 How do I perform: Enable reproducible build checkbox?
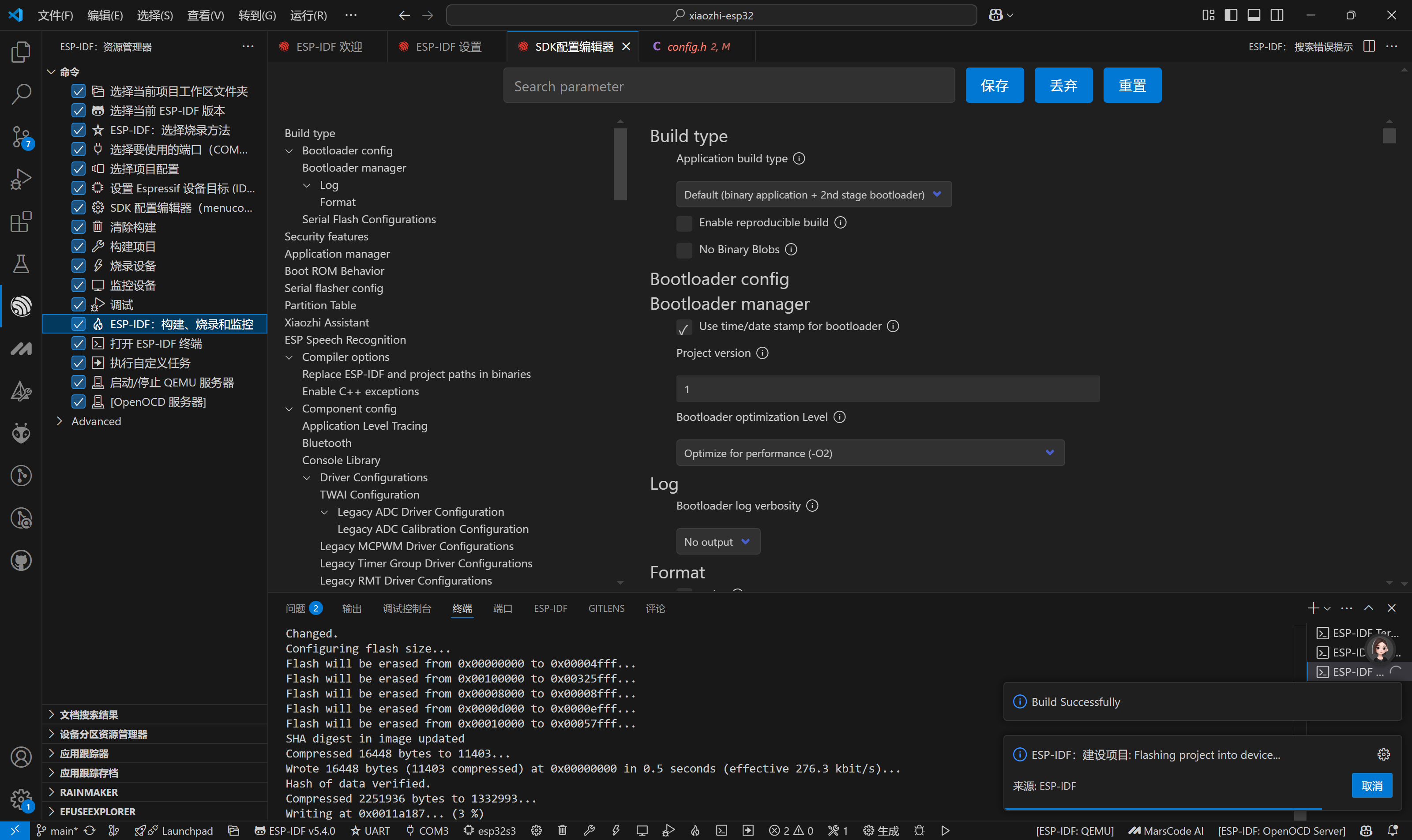click(684, 223)
